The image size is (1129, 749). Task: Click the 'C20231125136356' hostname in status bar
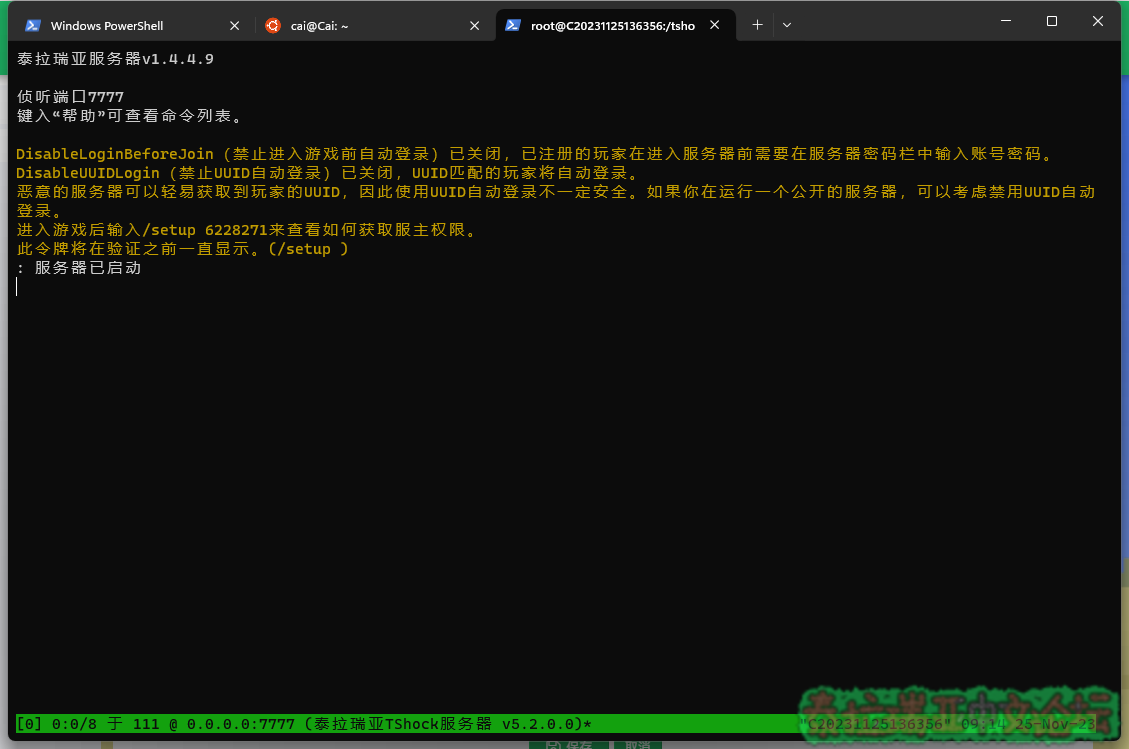(874, 724)
